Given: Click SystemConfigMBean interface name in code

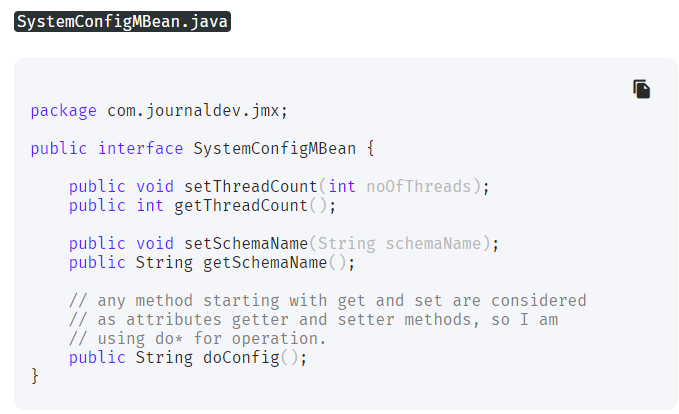Looking at the screenshot, I should 275,149.
